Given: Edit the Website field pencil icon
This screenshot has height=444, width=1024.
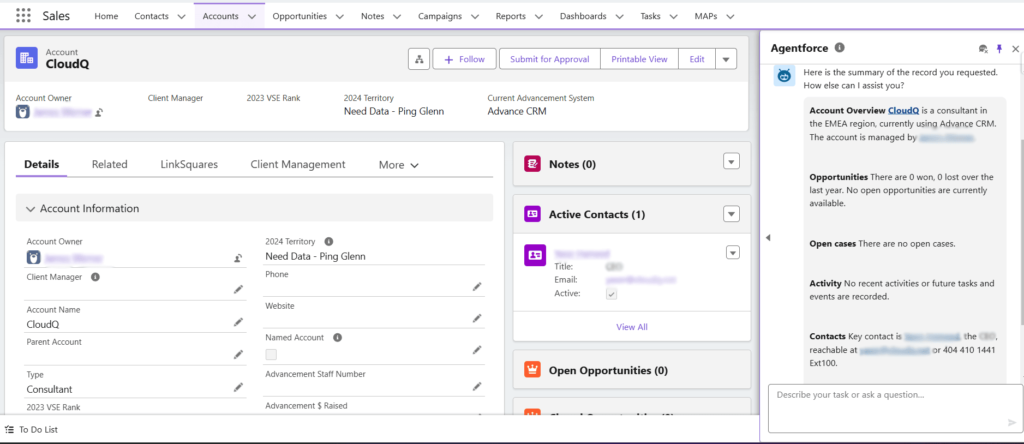Looking at the screenshot, I should pyautogui.click(x=477, y=319).
